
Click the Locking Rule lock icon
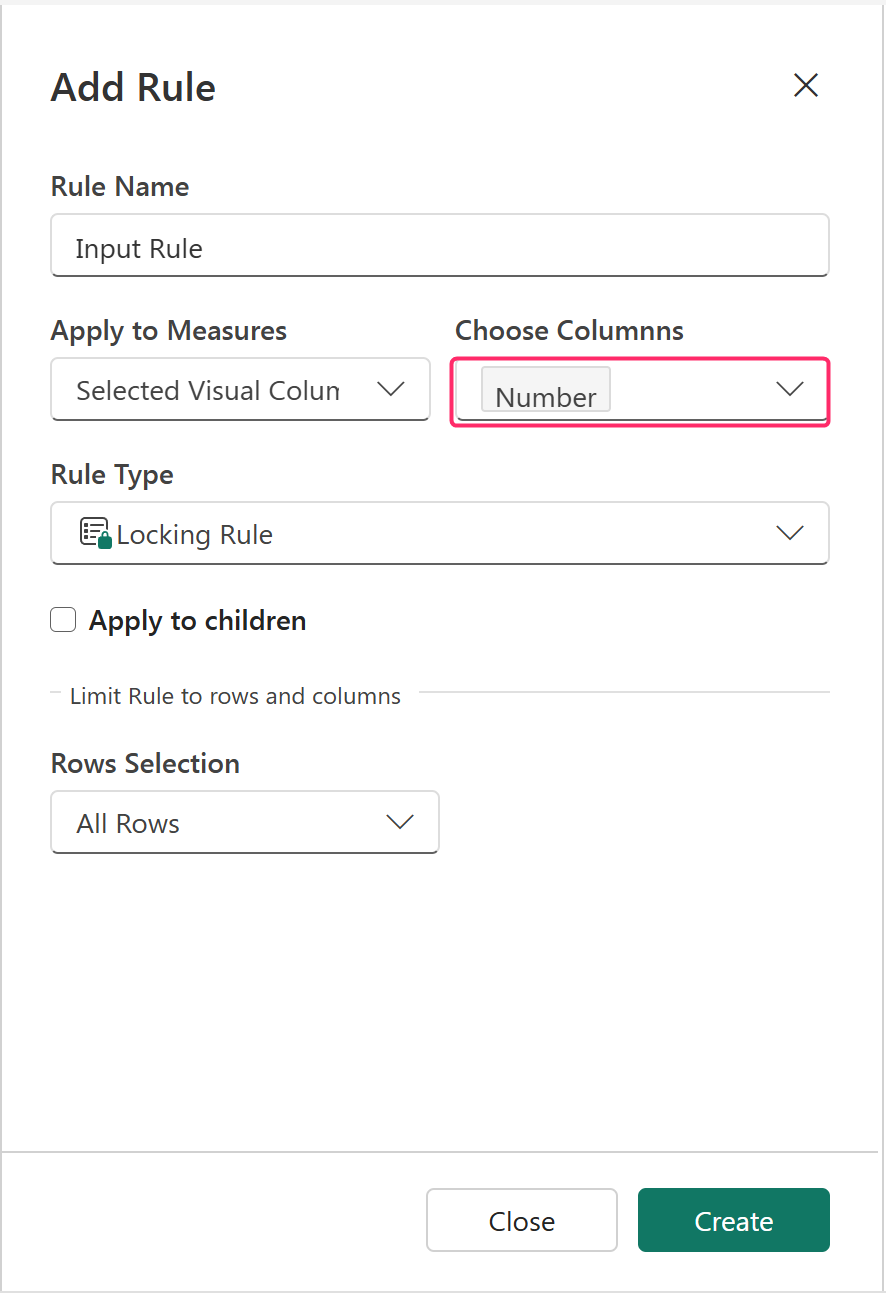tap(95, 534)
